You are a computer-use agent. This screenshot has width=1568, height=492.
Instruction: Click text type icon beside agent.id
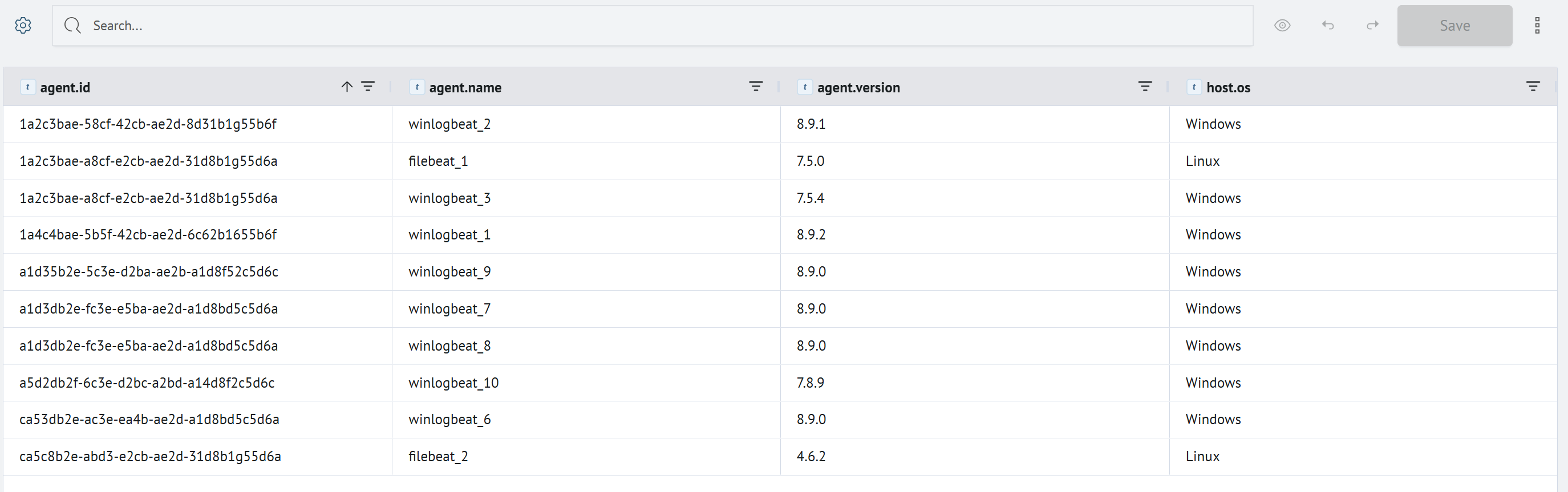point(27,87)
